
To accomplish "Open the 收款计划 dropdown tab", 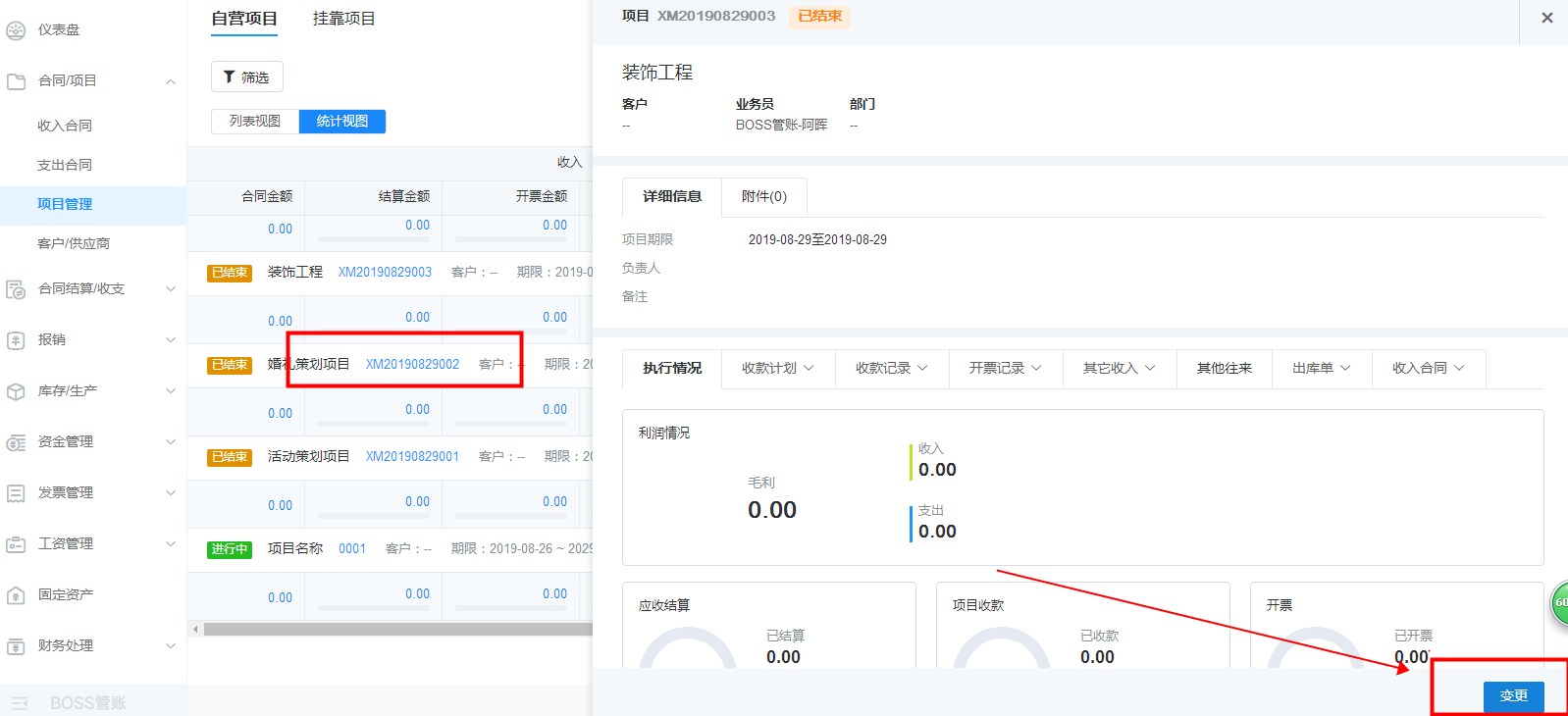I will [x=778, y=369].
